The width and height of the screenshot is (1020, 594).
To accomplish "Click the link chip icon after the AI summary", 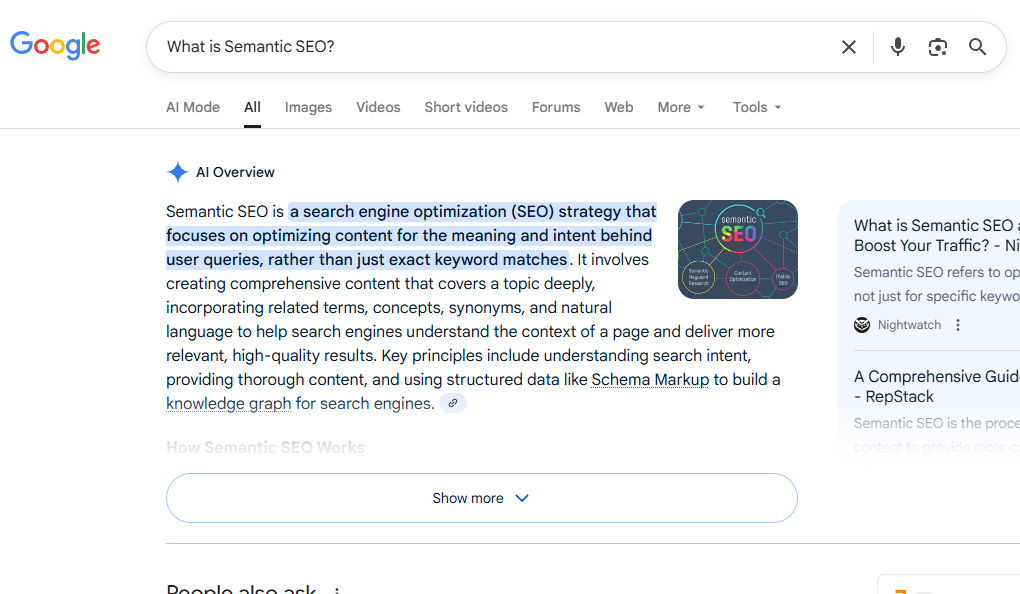I will 452,402.
